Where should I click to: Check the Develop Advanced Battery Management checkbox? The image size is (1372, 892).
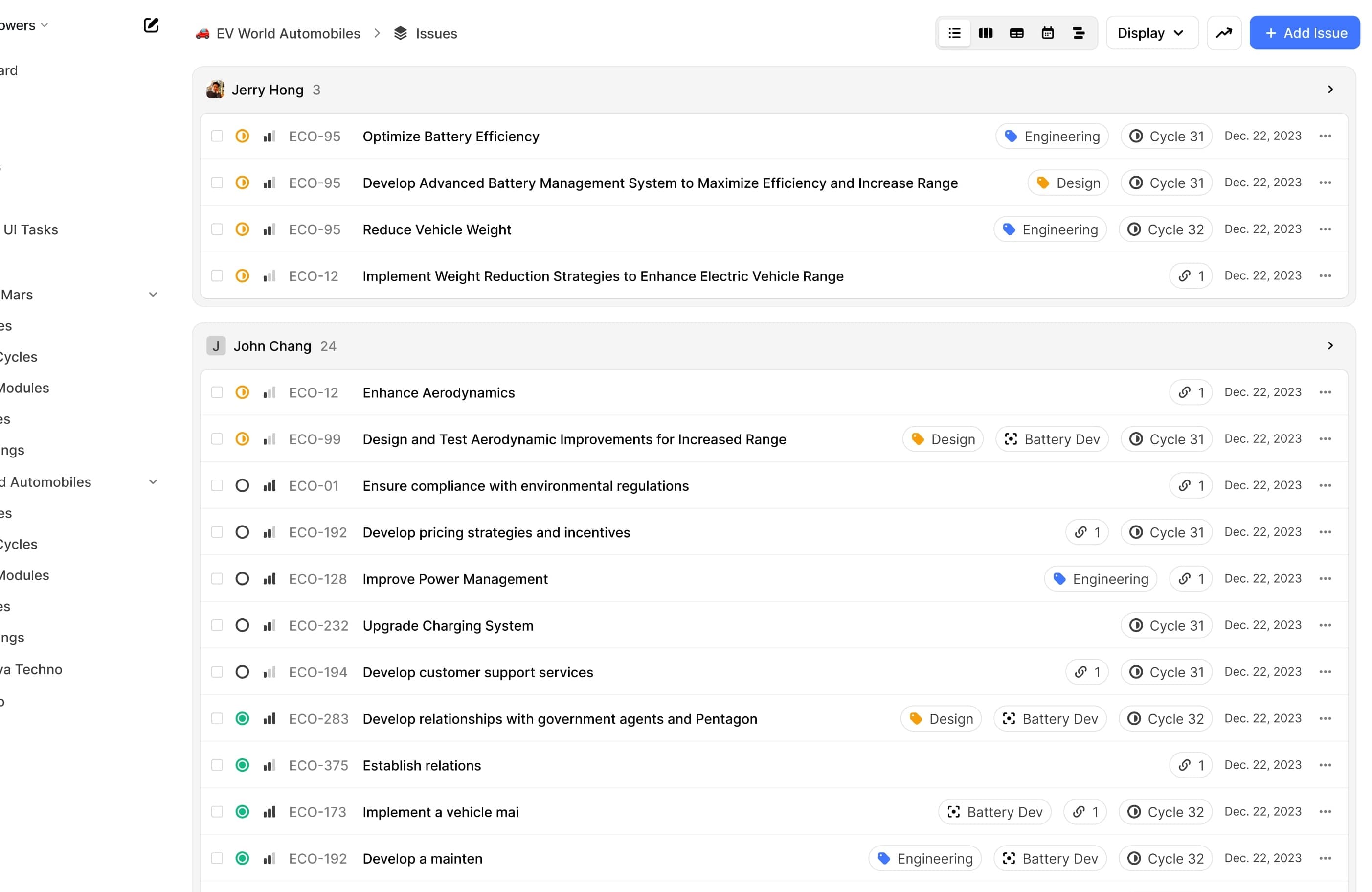pos(217,183)
